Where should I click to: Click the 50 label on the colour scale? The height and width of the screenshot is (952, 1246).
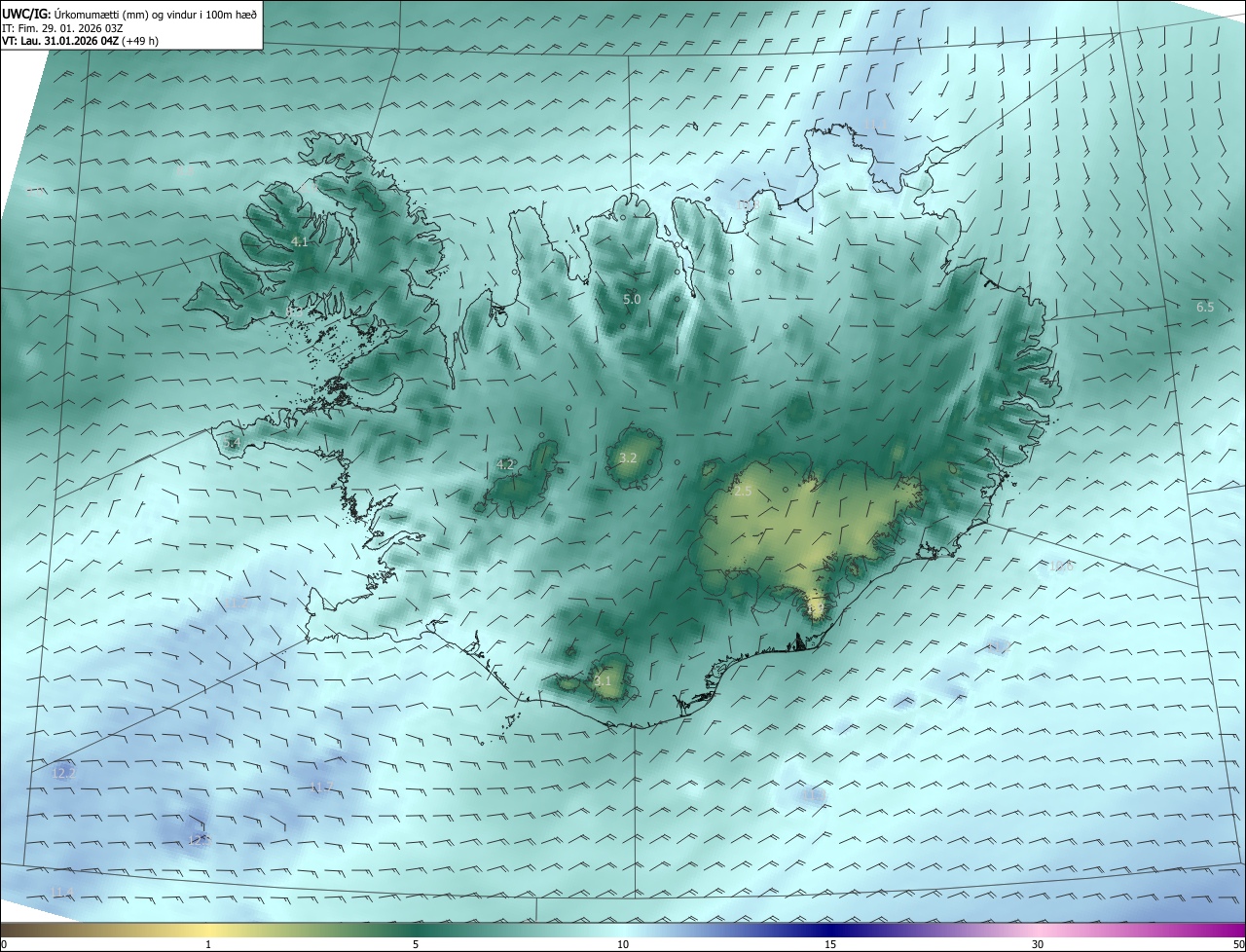[1237, 944]
